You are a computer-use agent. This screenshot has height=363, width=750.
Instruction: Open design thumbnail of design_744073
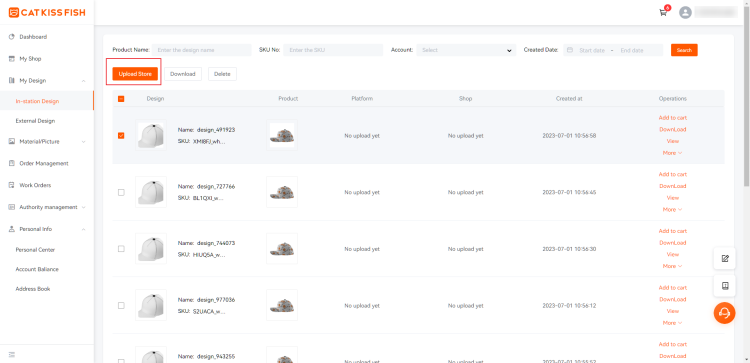coord(151,249)
